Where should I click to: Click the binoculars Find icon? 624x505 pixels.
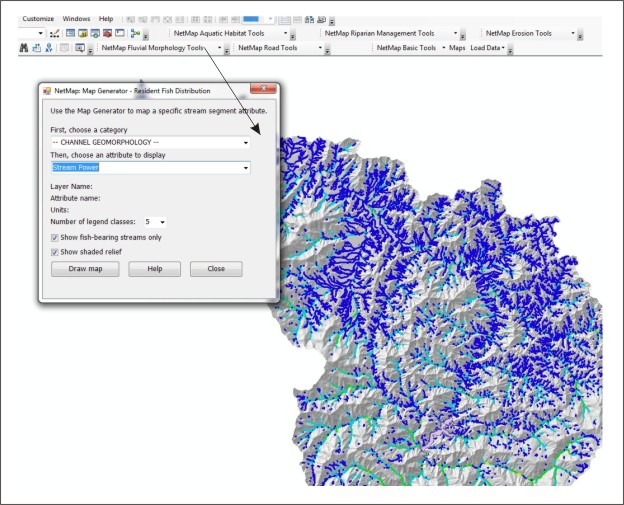click(25, 48)
